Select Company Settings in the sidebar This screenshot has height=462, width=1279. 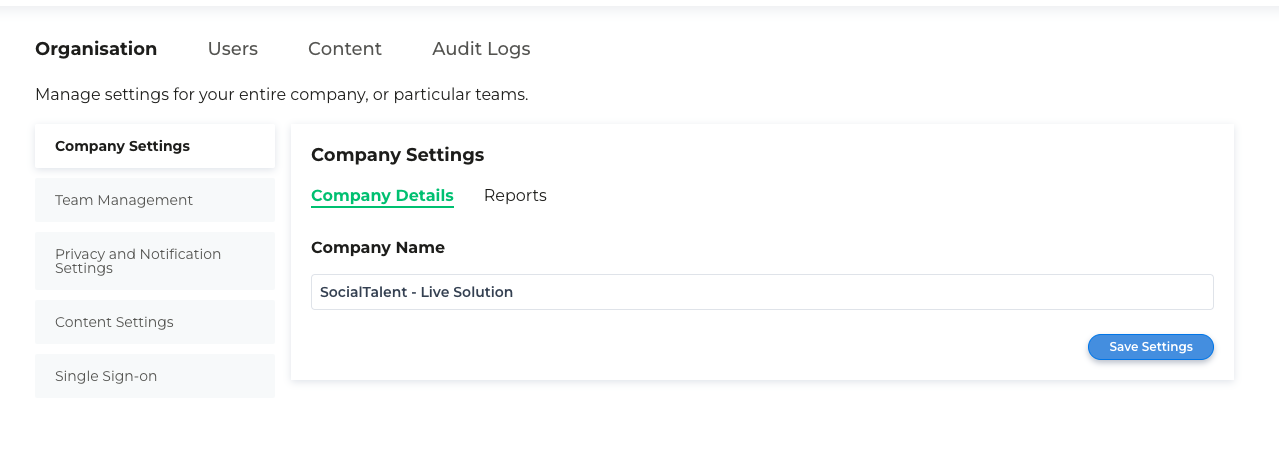click(x=155, y=146)
